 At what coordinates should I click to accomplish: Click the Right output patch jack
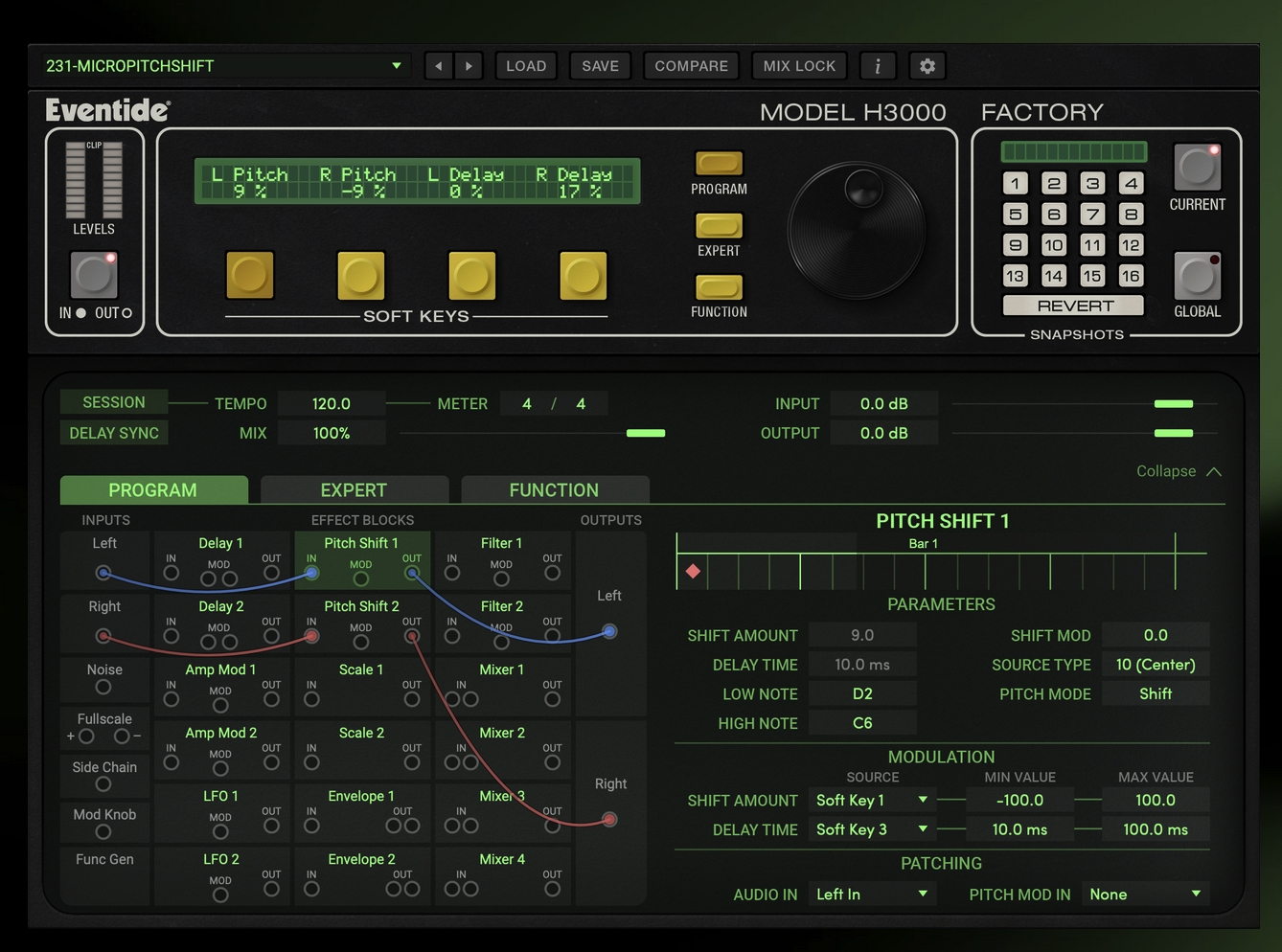click(609, 819)
